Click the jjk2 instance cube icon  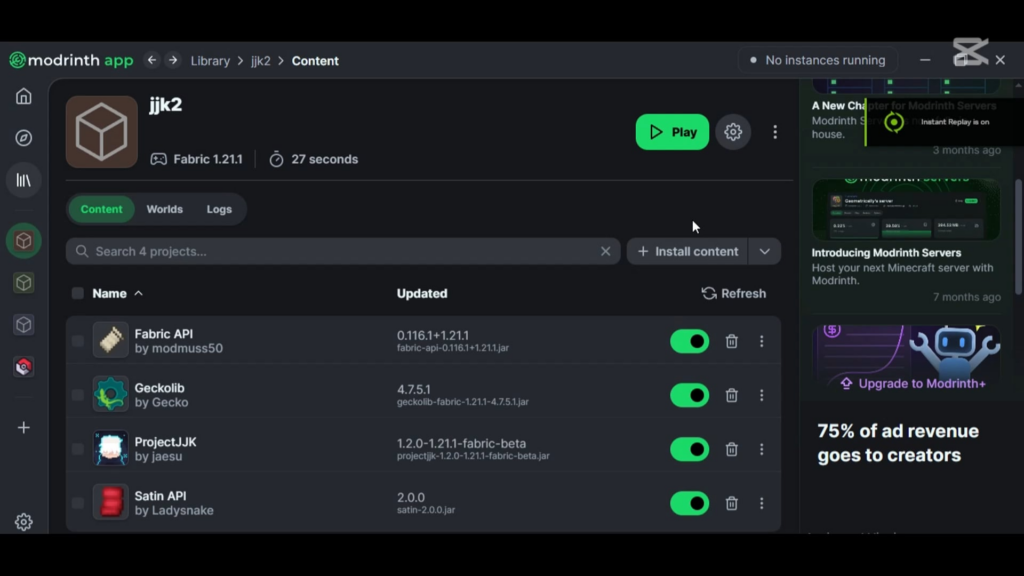point(102,132)
